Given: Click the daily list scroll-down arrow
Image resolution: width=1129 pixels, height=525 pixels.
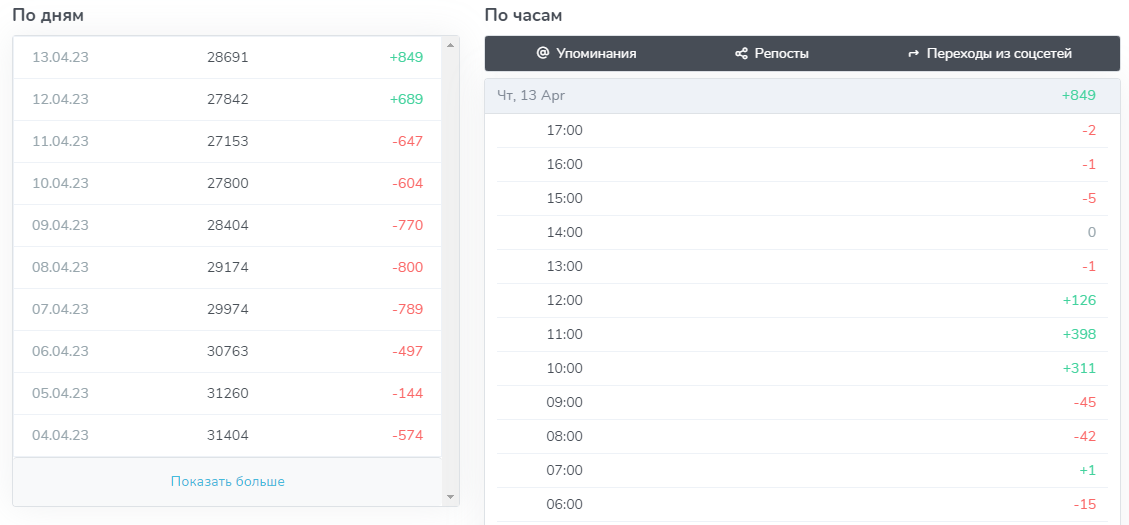Looking at the screenshot, I should click(x=451, y=497).
